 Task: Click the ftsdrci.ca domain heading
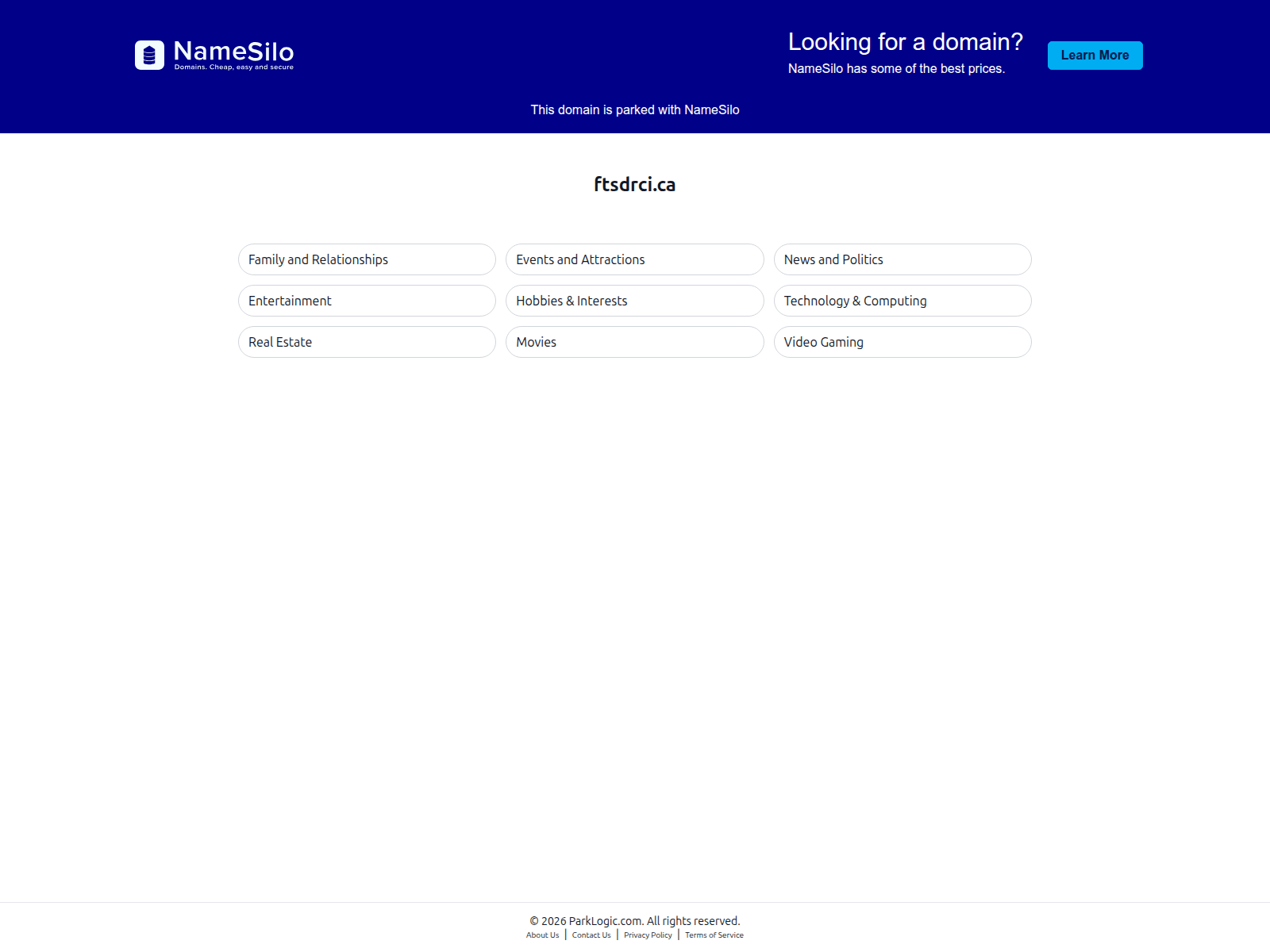click(x=635, y=184)
